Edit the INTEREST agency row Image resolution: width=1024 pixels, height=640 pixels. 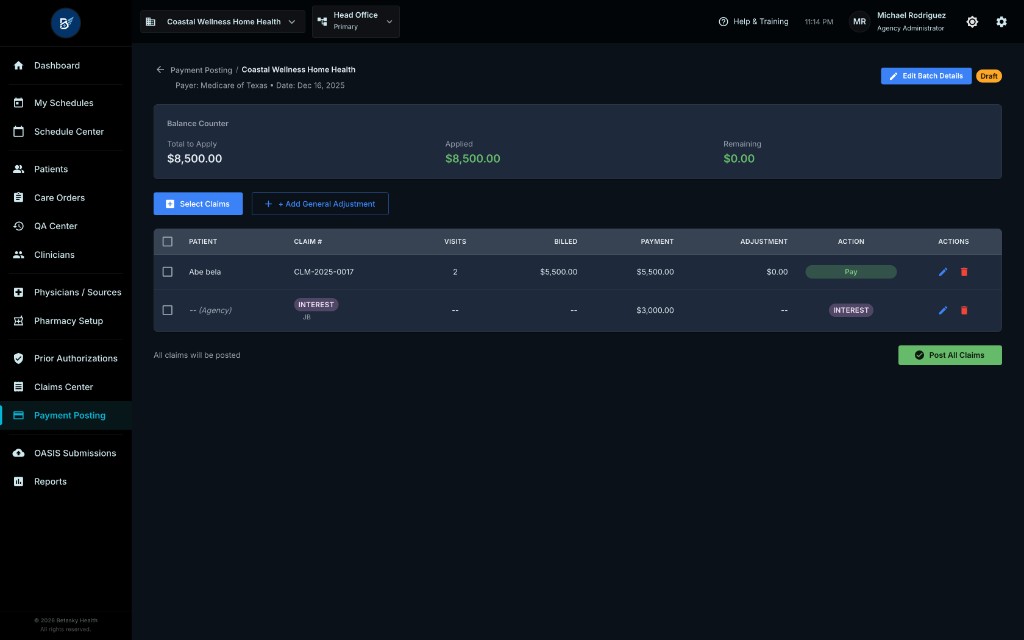942,310
